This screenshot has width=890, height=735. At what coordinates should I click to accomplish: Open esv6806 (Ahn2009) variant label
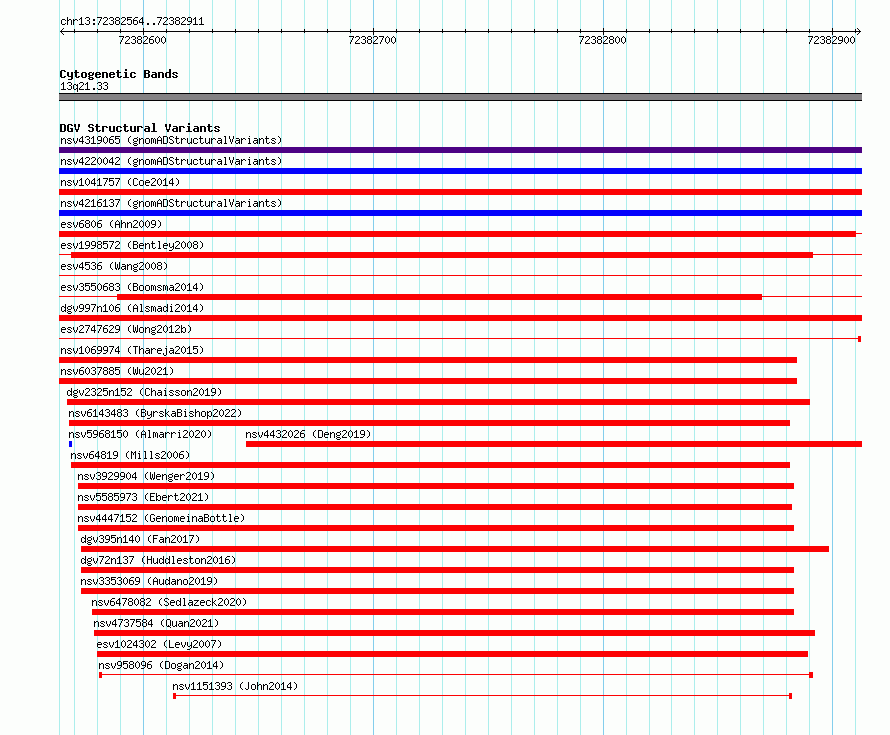111,224
